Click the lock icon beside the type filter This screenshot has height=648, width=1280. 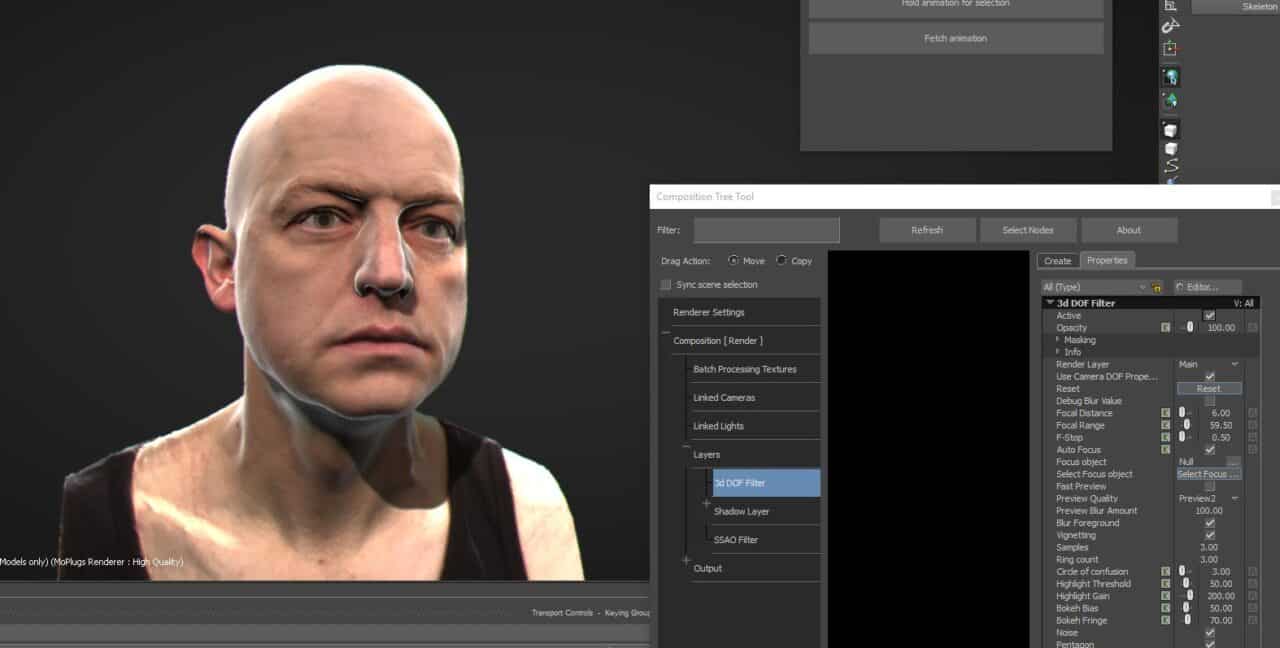click(x=1156, y=287)
